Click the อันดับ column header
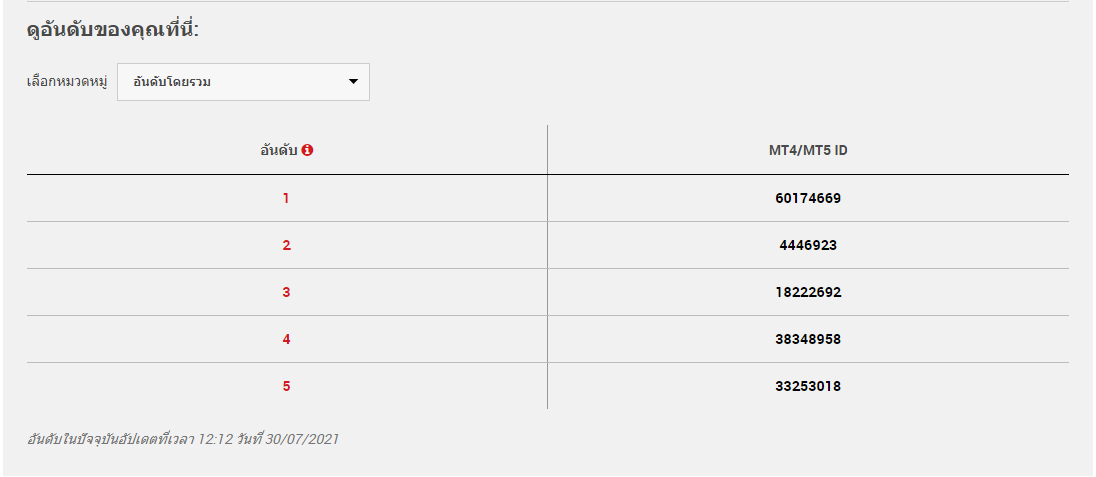The image size is (1096, 477). (279, 150)
